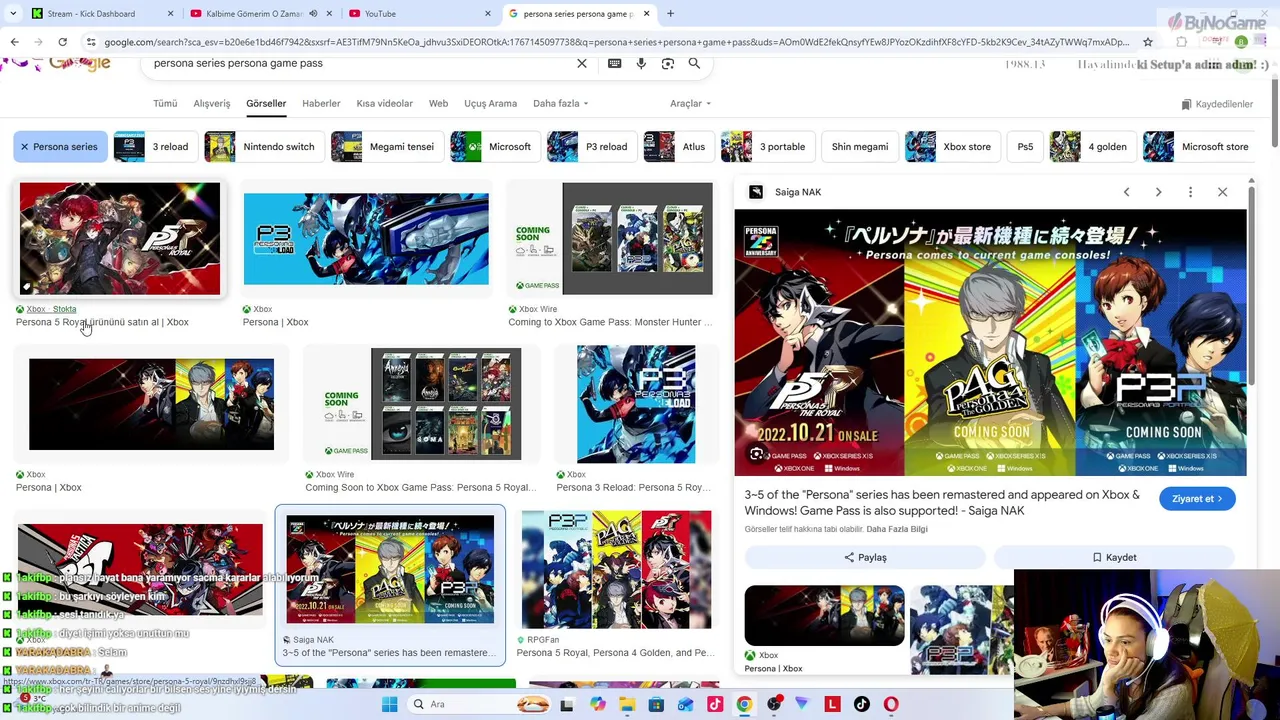Open the RPGFan Persona collage thumbnail
The height and width of the screenshot is (720, 1280).
[616, 570]
